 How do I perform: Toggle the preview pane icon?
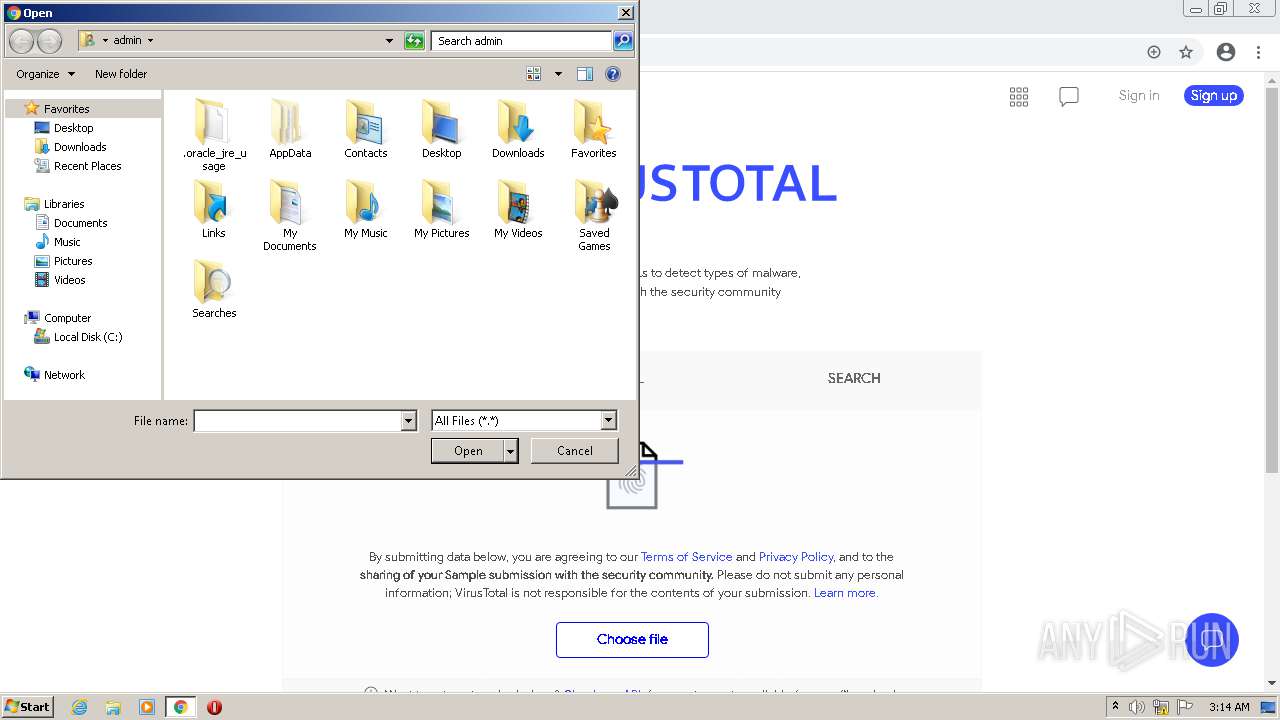(x=585, y=74)
